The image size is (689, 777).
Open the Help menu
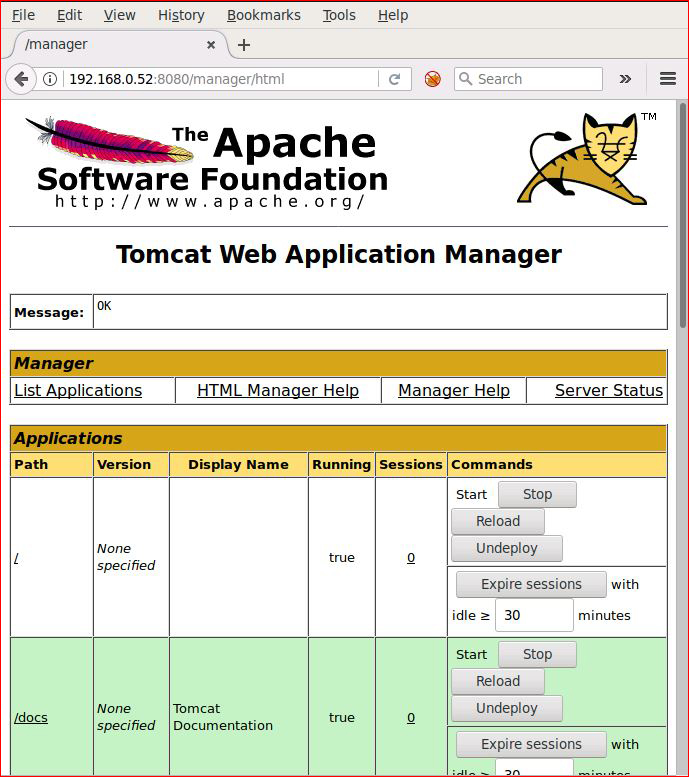(x=393, y=15)
